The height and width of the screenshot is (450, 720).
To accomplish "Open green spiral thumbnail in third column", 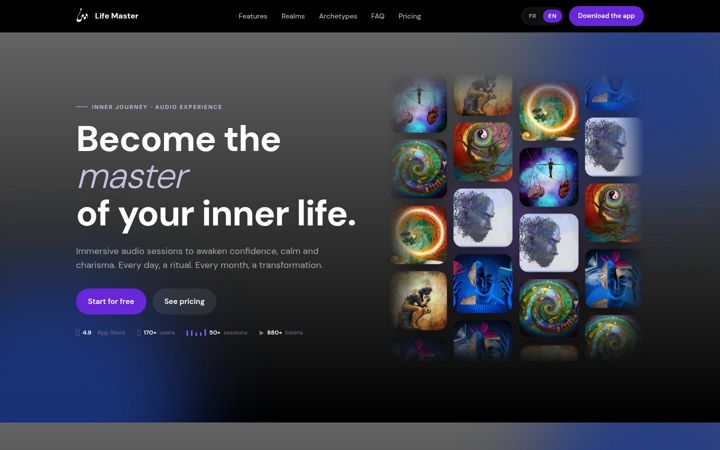I will click(x=549, y=308).
